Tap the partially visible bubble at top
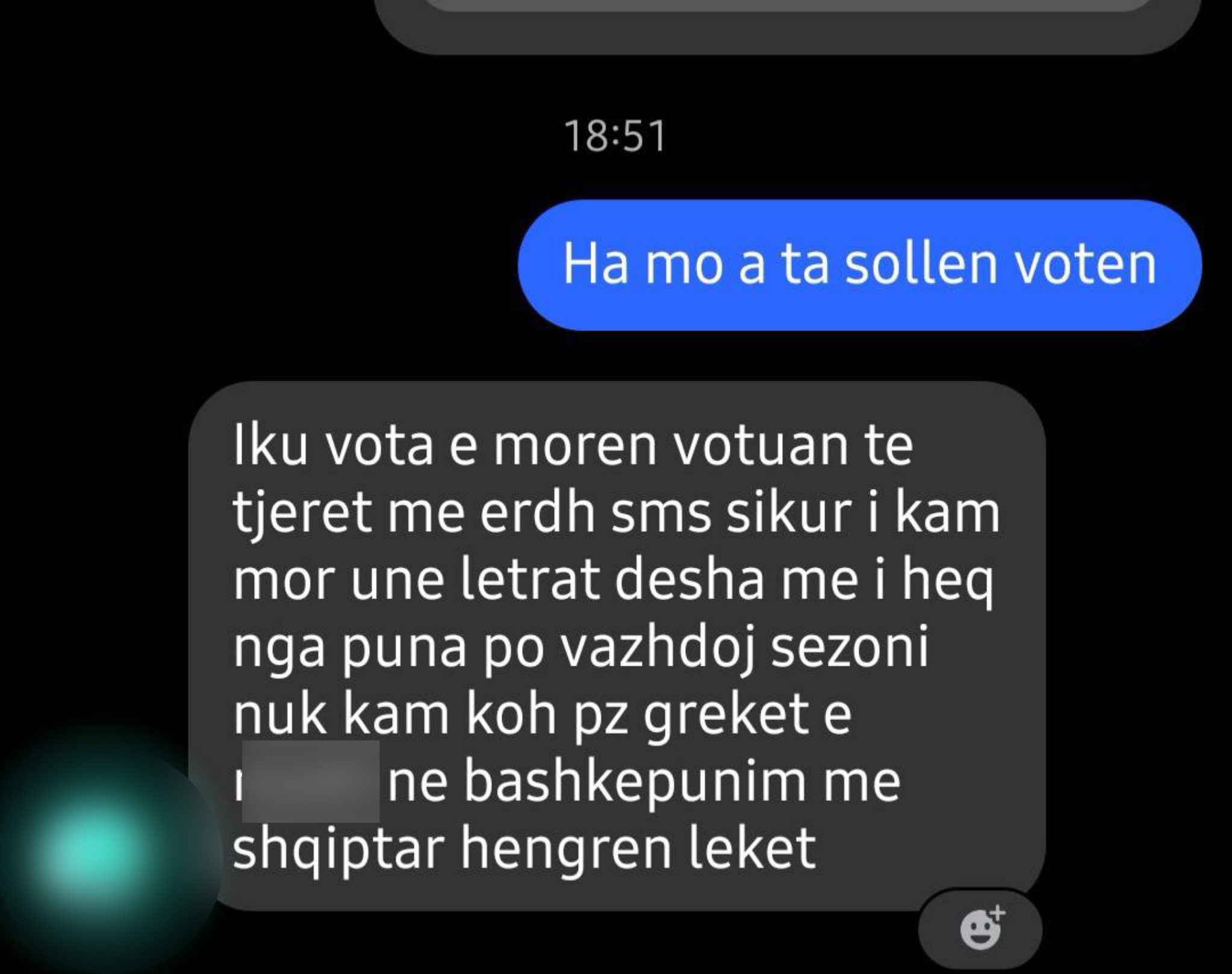 click(x=788, y=24)
